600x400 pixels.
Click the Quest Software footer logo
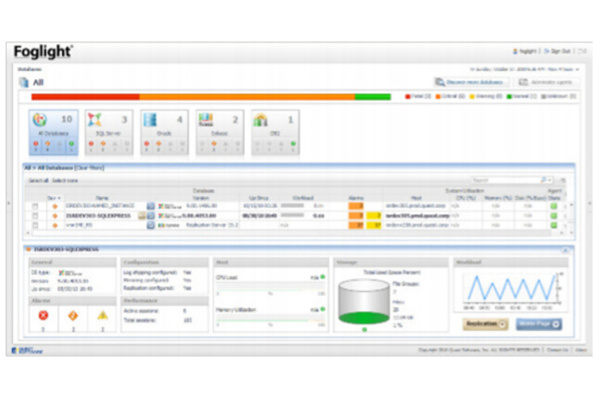click(x=28, y=350)
